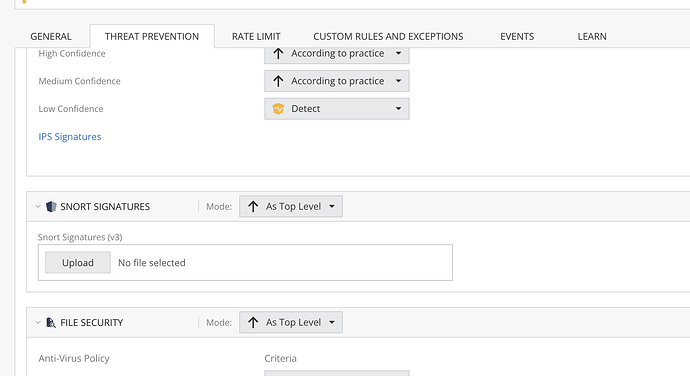Image resolution: width=690 pixels, height=376 pixels.
Task: Upload a Snort signatures file
Action: pyautogui.click(x=78, y=263)
